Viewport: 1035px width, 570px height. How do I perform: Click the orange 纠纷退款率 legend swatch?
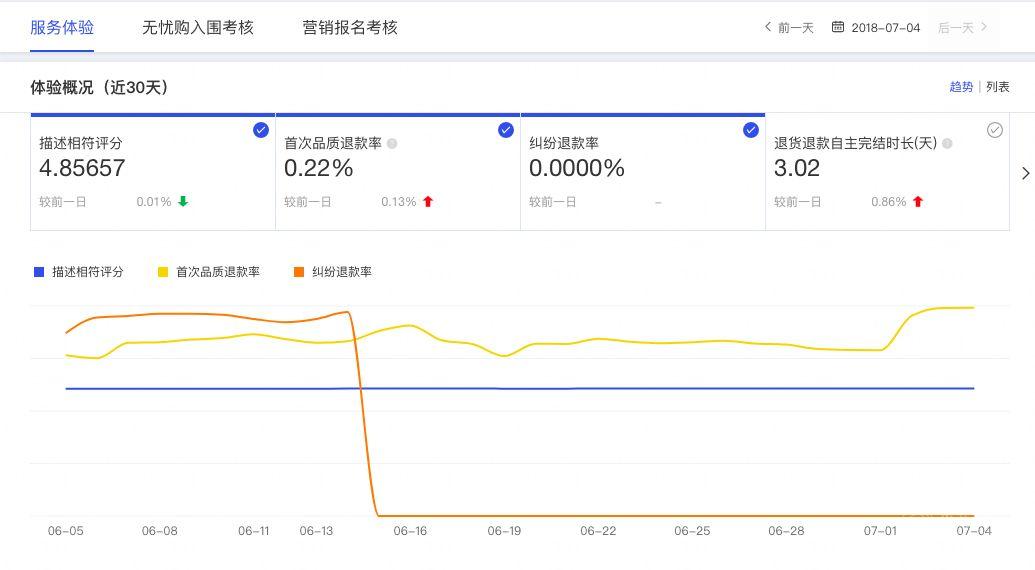coord(299,272)
